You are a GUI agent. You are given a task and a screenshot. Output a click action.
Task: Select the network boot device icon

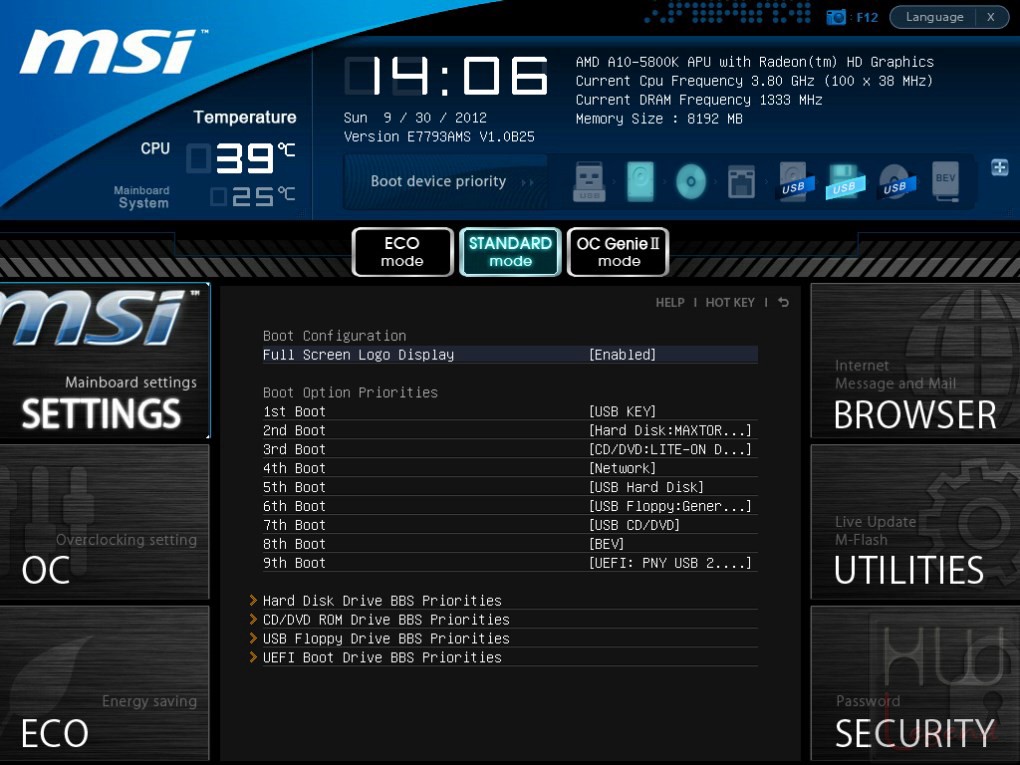coord(741,181)
